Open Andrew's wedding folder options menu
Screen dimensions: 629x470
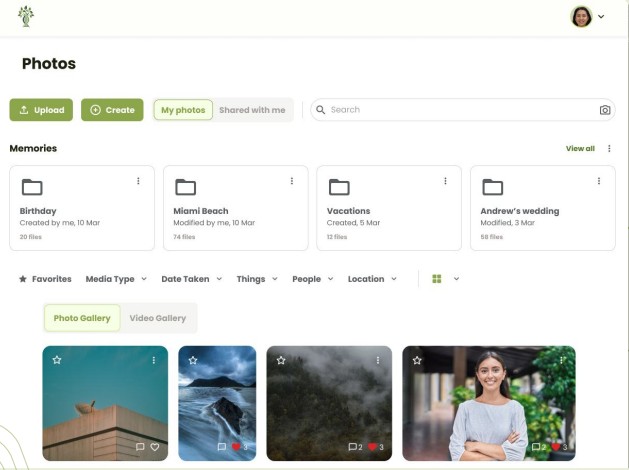[x=599, y=181]
